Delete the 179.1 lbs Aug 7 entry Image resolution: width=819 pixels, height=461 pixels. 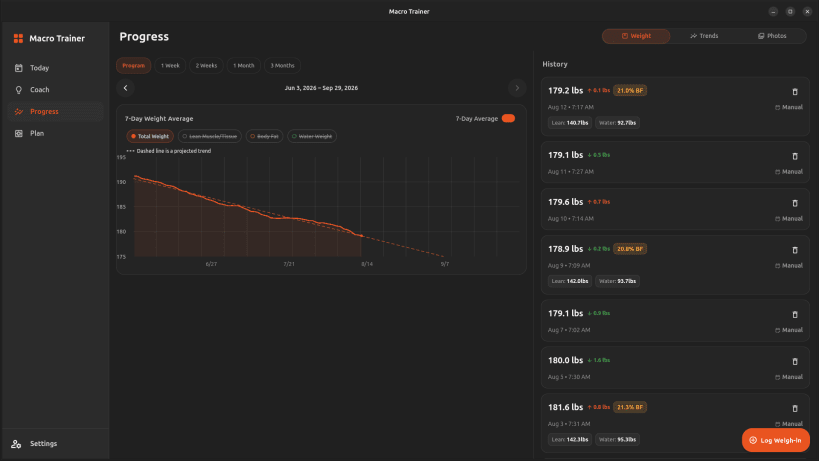[795, 314]
